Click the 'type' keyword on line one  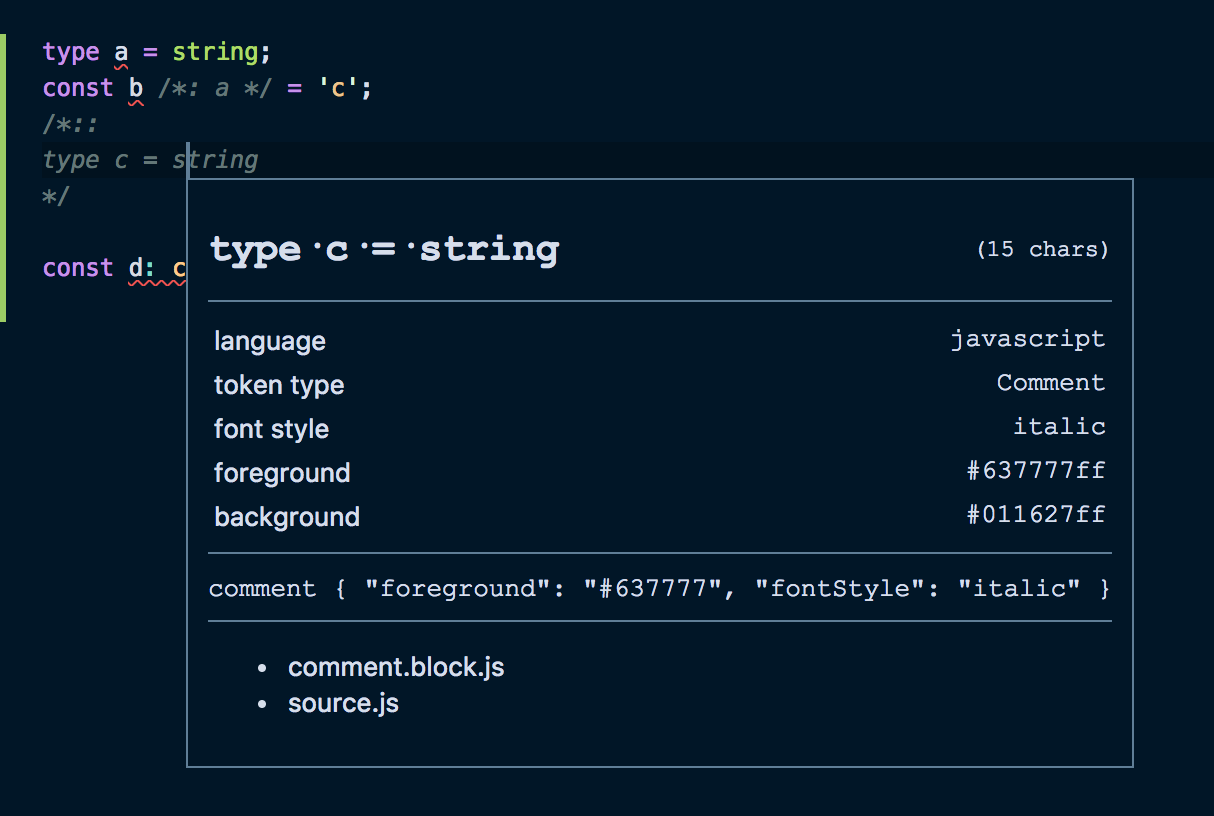click(71, 52)
